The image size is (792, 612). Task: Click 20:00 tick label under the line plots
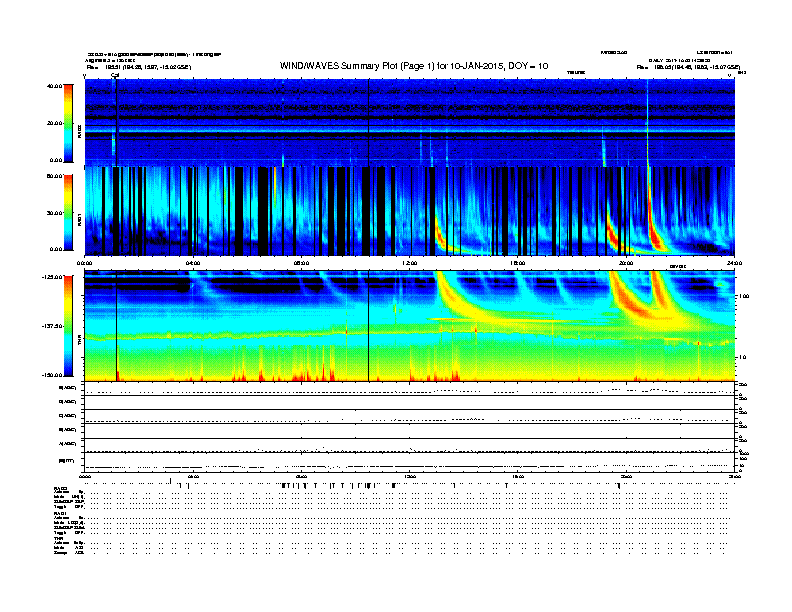click(x=626, y=476)
